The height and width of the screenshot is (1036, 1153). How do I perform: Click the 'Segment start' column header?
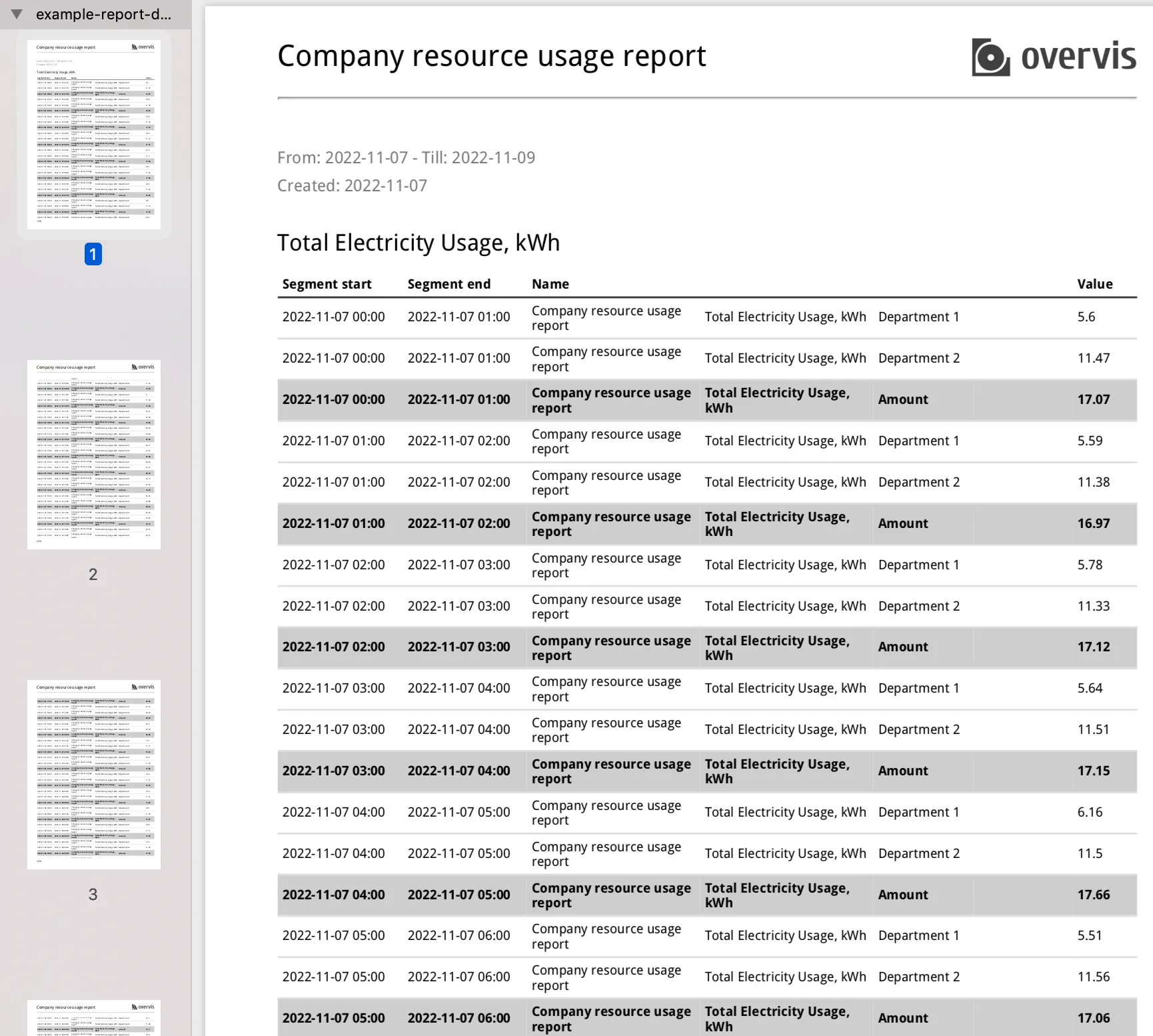327,284
